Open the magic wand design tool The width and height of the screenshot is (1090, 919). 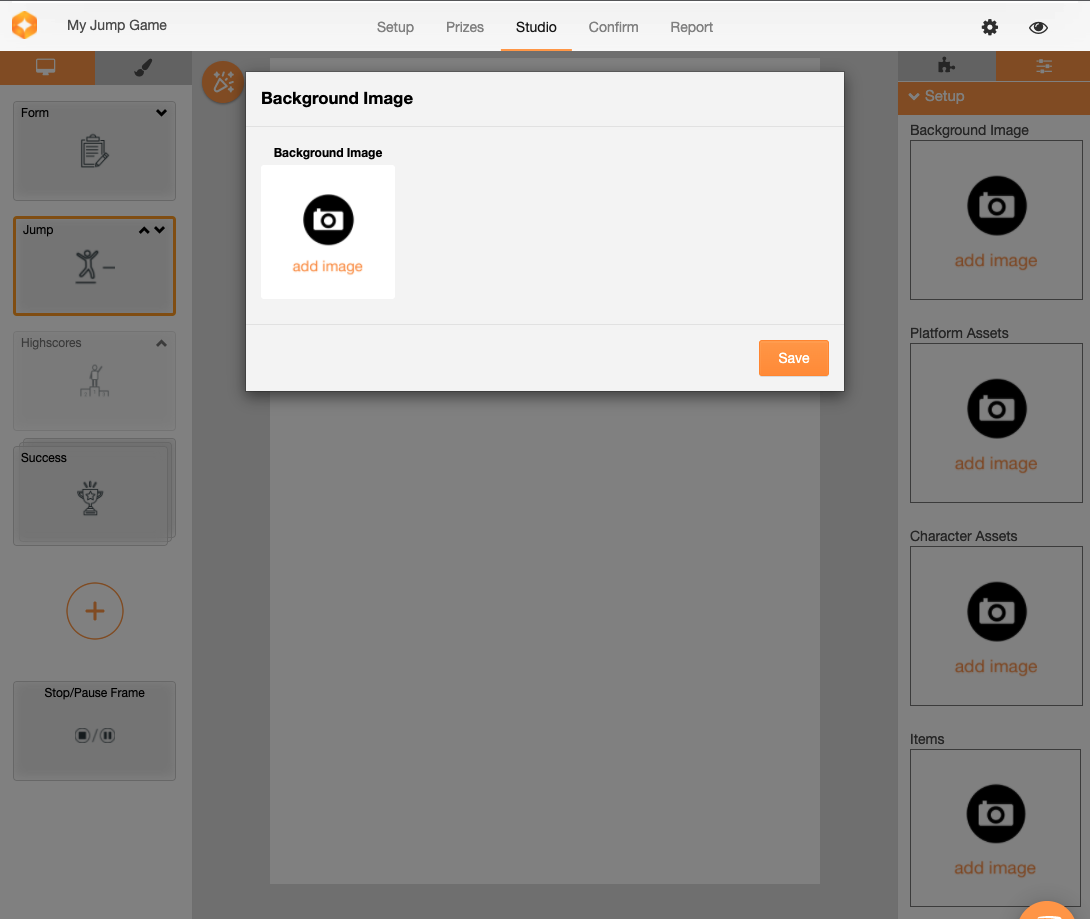point(222,82)
